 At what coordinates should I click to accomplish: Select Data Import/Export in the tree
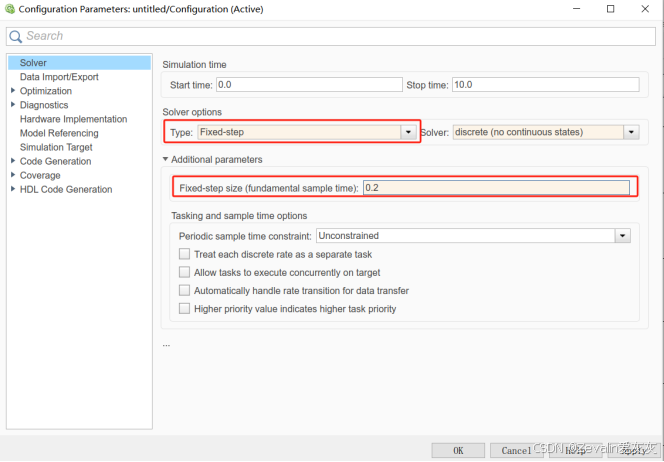pyautogui.click(x=59, y=77)
